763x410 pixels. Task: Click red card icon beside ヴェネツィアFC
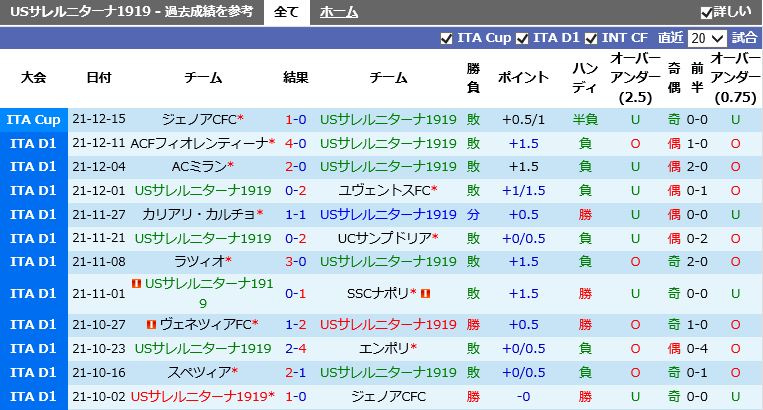(x=151, y=324)
